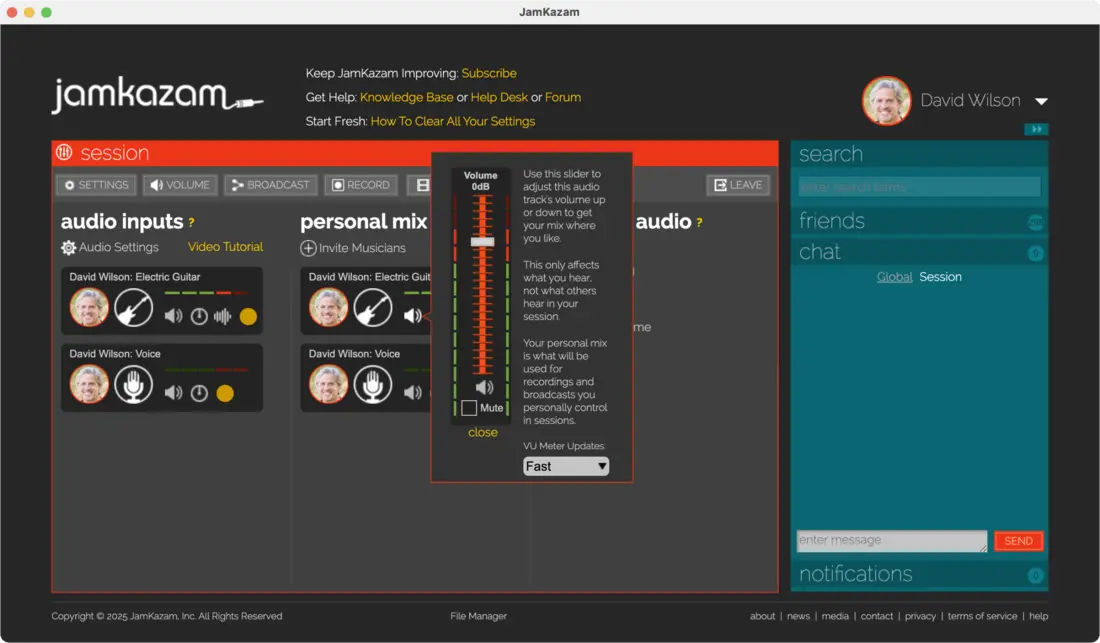Open the Subscribe link

489,73
